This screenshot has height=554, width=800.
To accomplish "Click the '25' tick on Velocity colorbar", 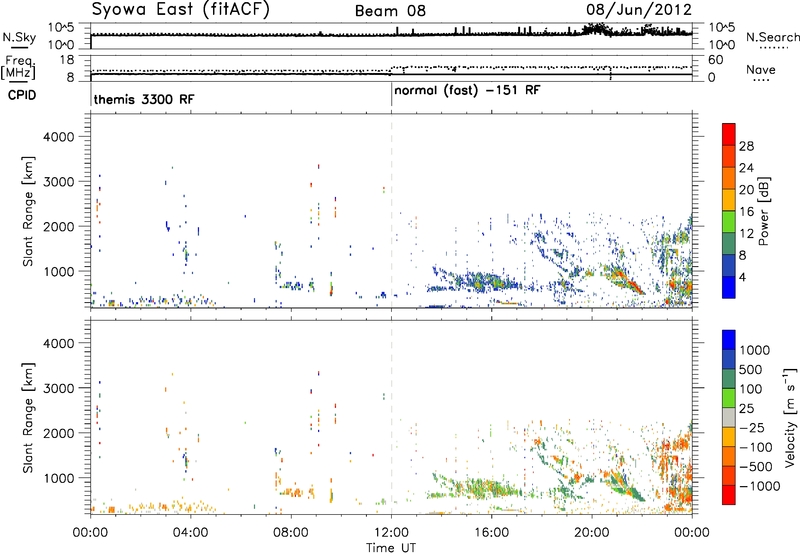I will [x=747, y=409].
